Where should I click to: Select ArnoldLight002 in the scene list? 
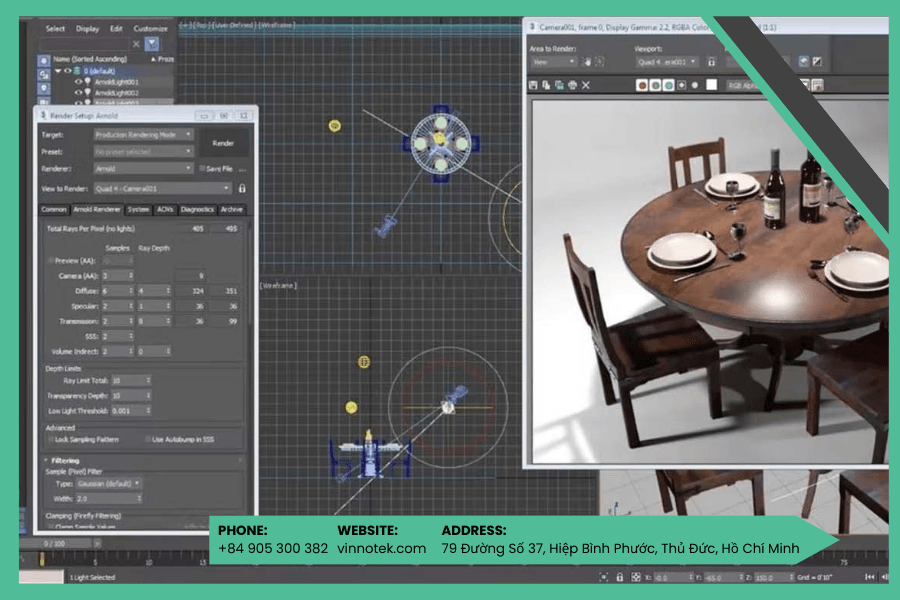(x=117, y=92)
